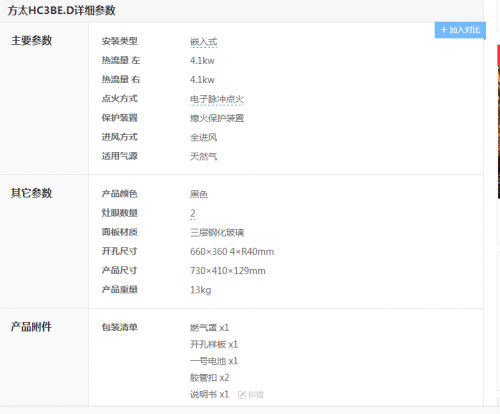Viewport: 500px width, 414px height.
Task: Click the 全进风 value
Action: (203, 137)
